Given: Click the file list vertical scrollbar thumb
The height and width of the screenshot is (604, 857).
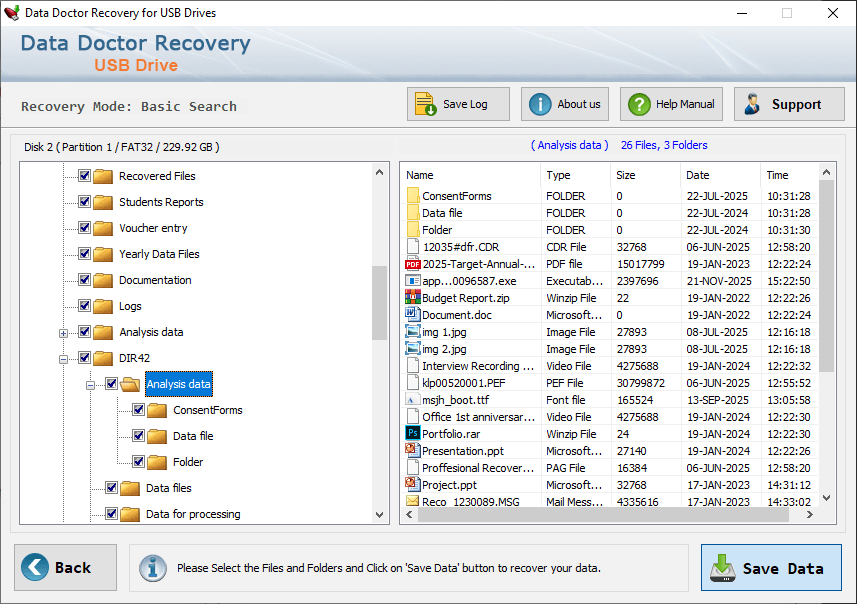Looking at the screenshot, I should 826,276.
